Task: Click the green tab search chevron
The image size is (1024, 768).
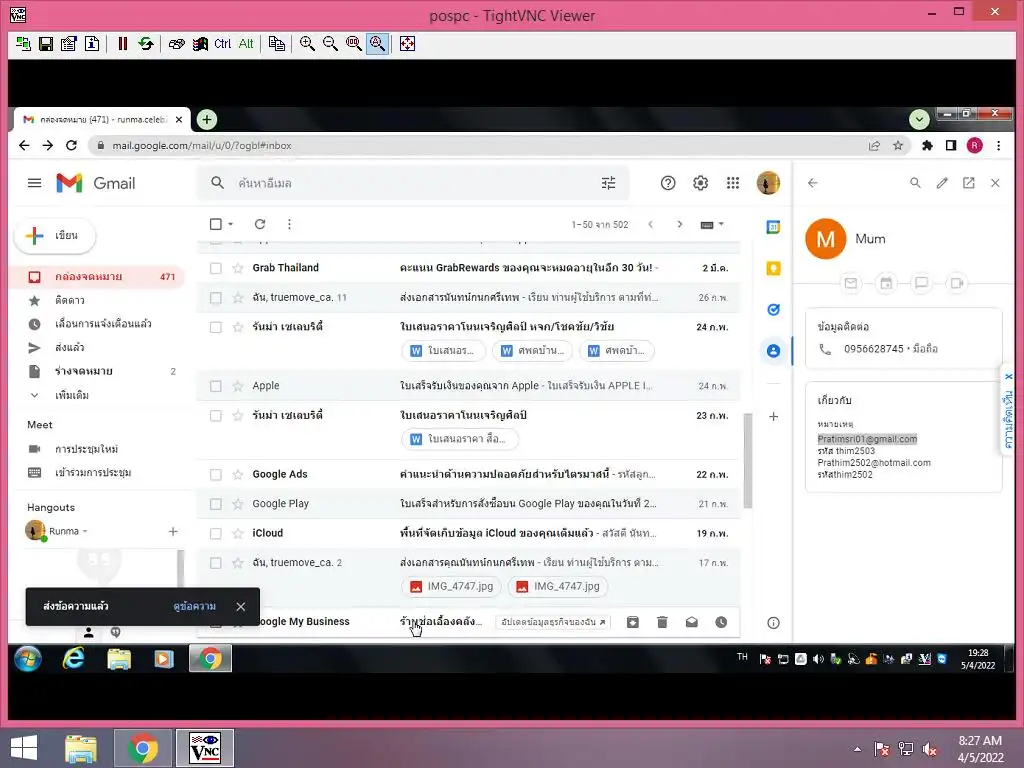Action: point(919,119)
